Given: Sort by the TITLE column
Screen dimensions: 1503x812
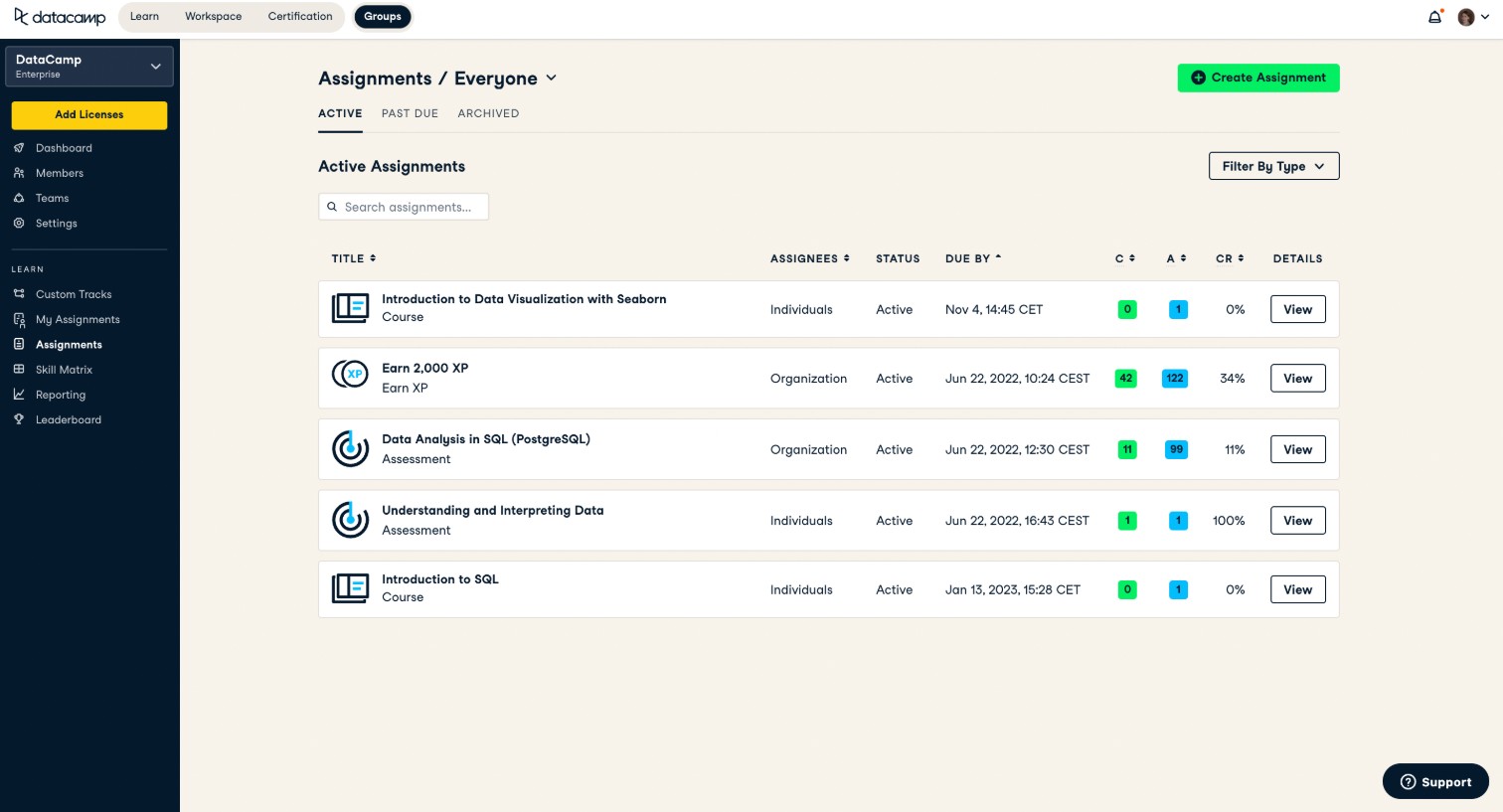Looking at the screenshot, I should point(354,258).
